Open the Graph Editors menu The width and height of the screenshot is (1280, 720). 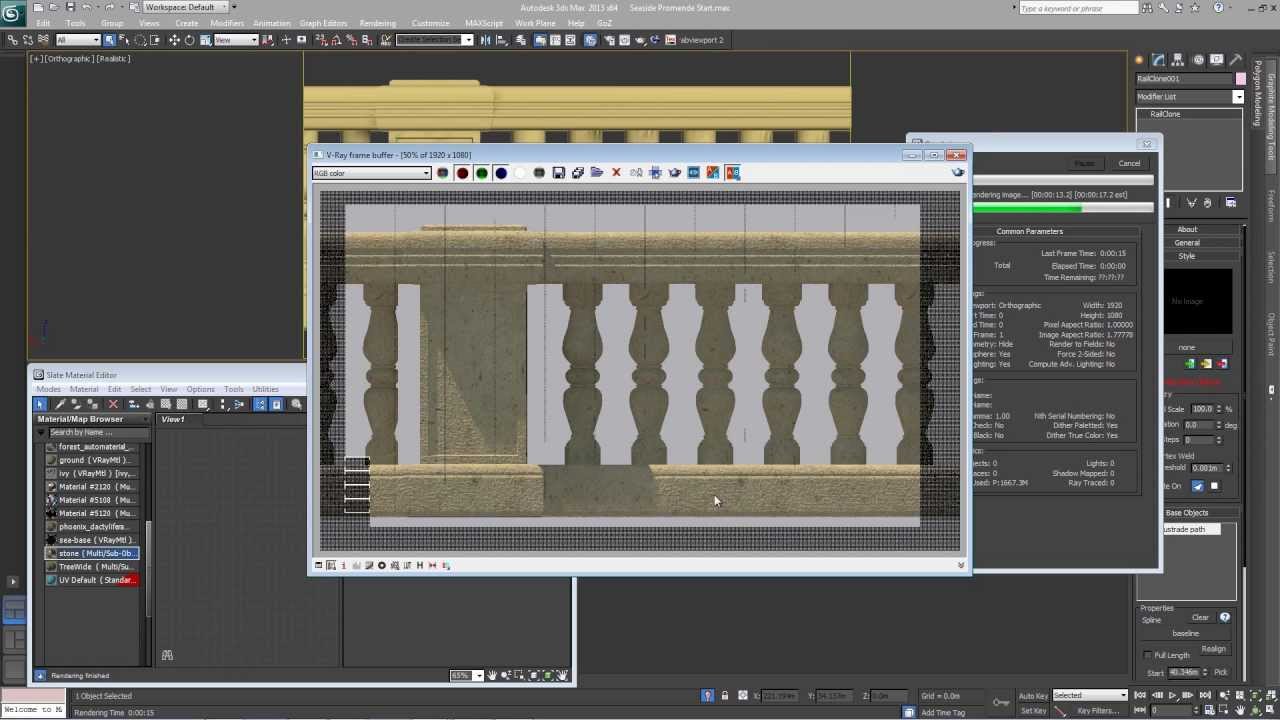pos(323,23)
